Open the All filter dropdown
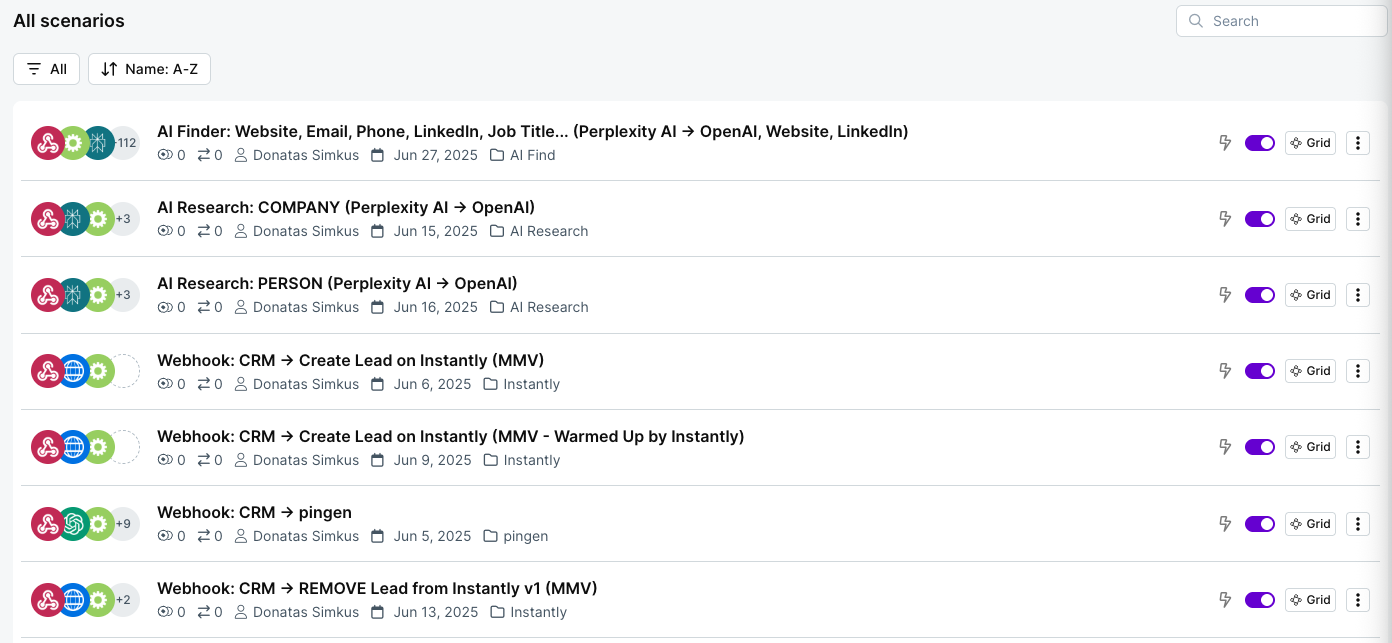The image size is (1392, 643). [x=46, y=68]
